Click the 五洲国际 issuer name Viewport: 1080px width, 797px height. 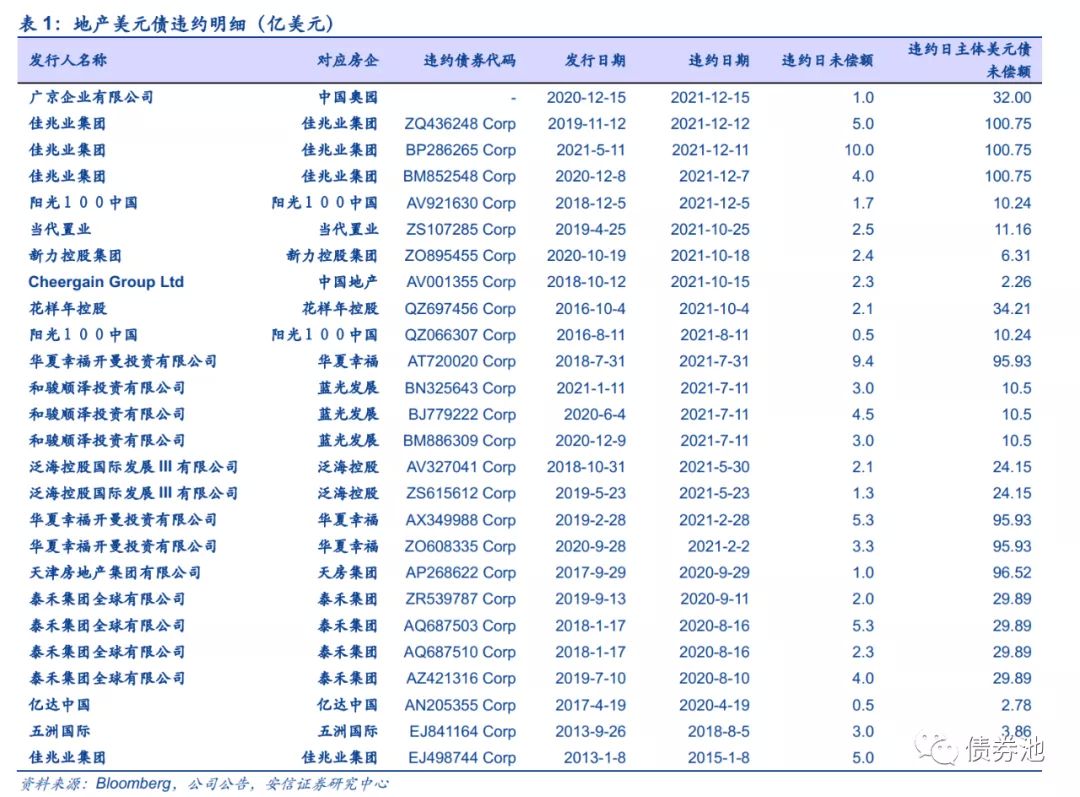click(60, 731)
